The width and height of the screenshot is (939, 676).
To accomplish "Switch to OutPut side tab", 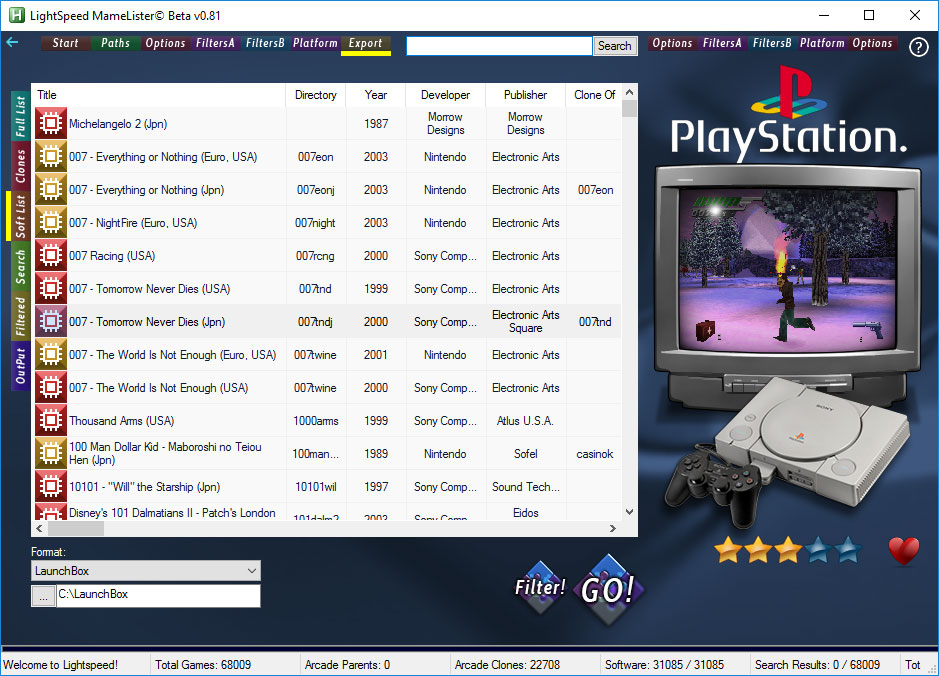I will (x=20, y=366).
